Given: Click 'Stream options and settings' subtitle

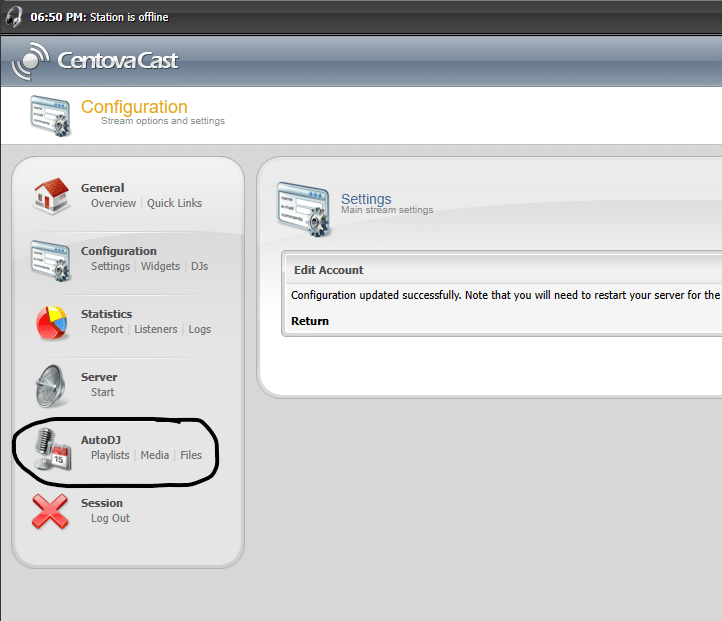Looking at the screenshot, I should (x=163, y=121).
